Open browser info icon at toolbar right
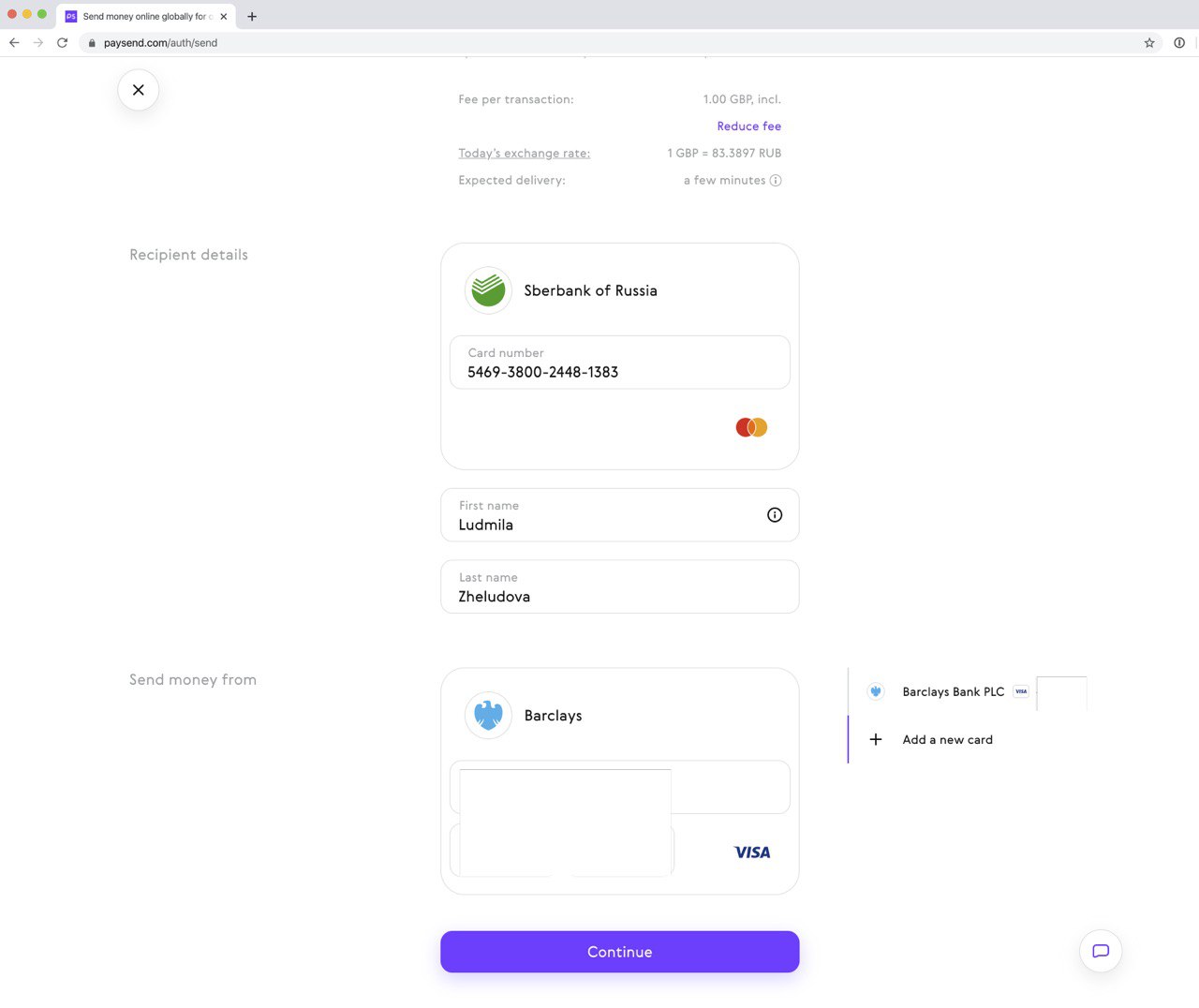This screenshot has height=1008, width=1199. pyautogui.click(x=1179, y=43)
